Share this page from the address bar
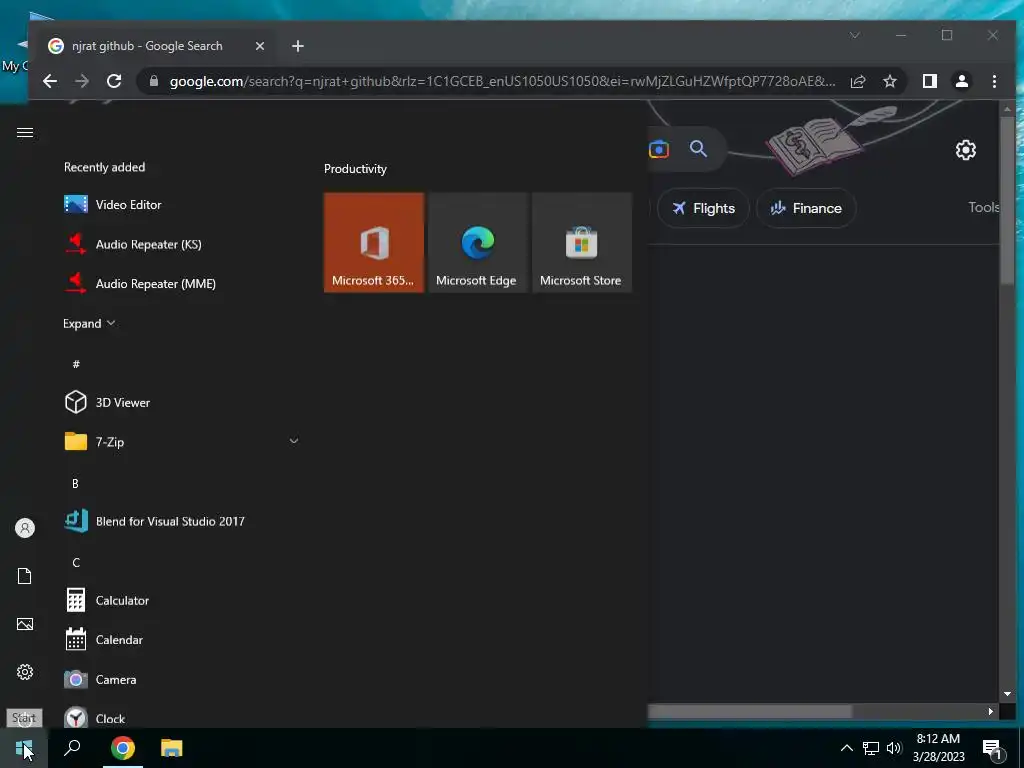This screenshot has width=1024, height=768. (x=857, y=81)
